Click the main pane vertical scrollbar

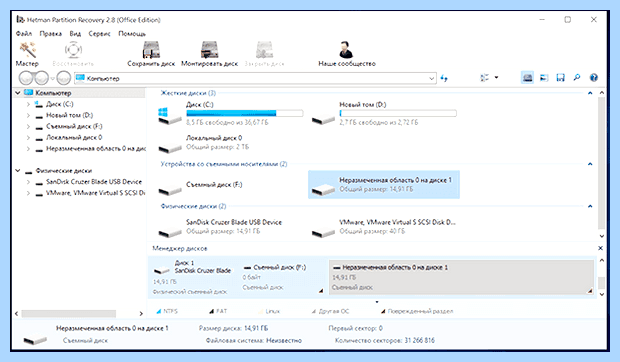[x=601, y=163]
